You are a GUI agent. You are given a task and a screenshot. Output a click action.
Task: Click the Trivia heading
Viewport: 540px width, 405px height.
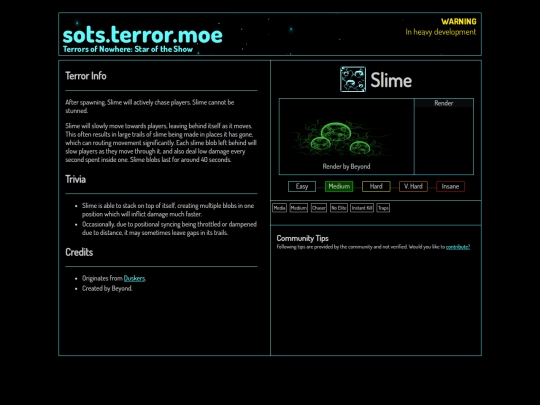click(x=75, y=179)
